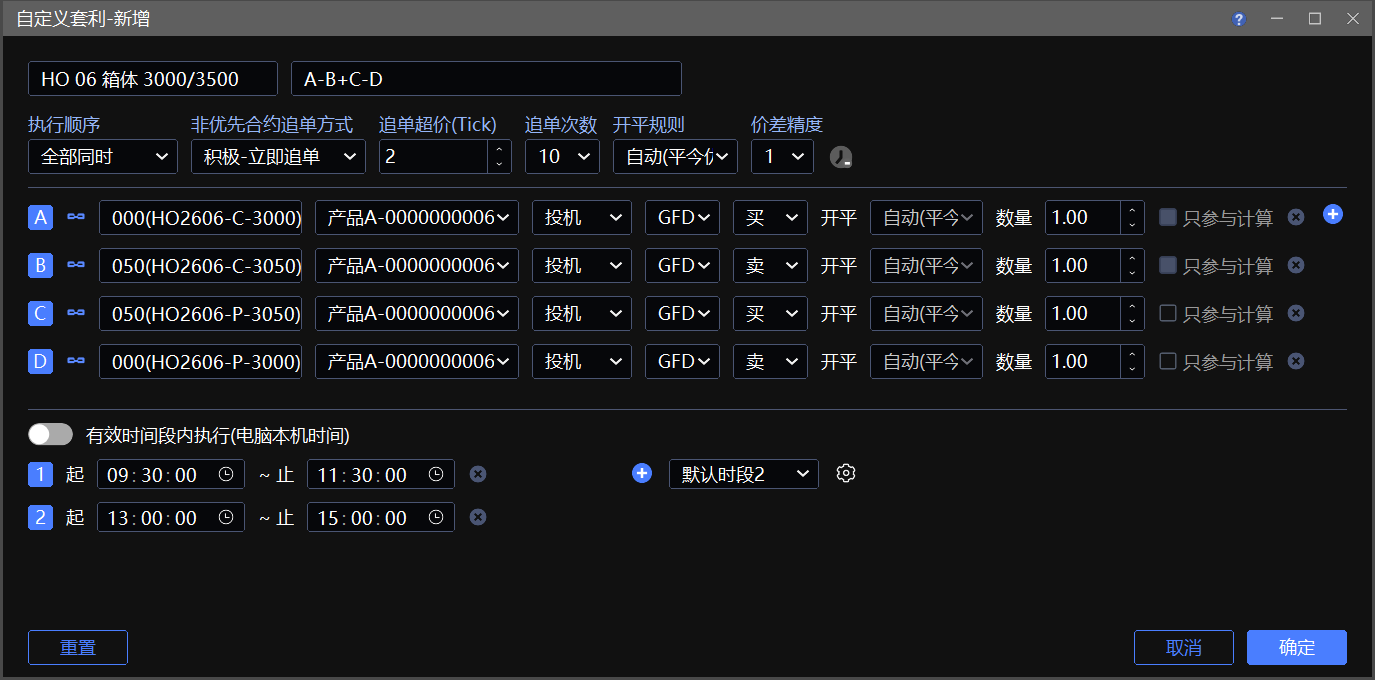This screenshot has height=680, width=1375.
Task: Click the blue D leg label
Action: tap(40, 361)
